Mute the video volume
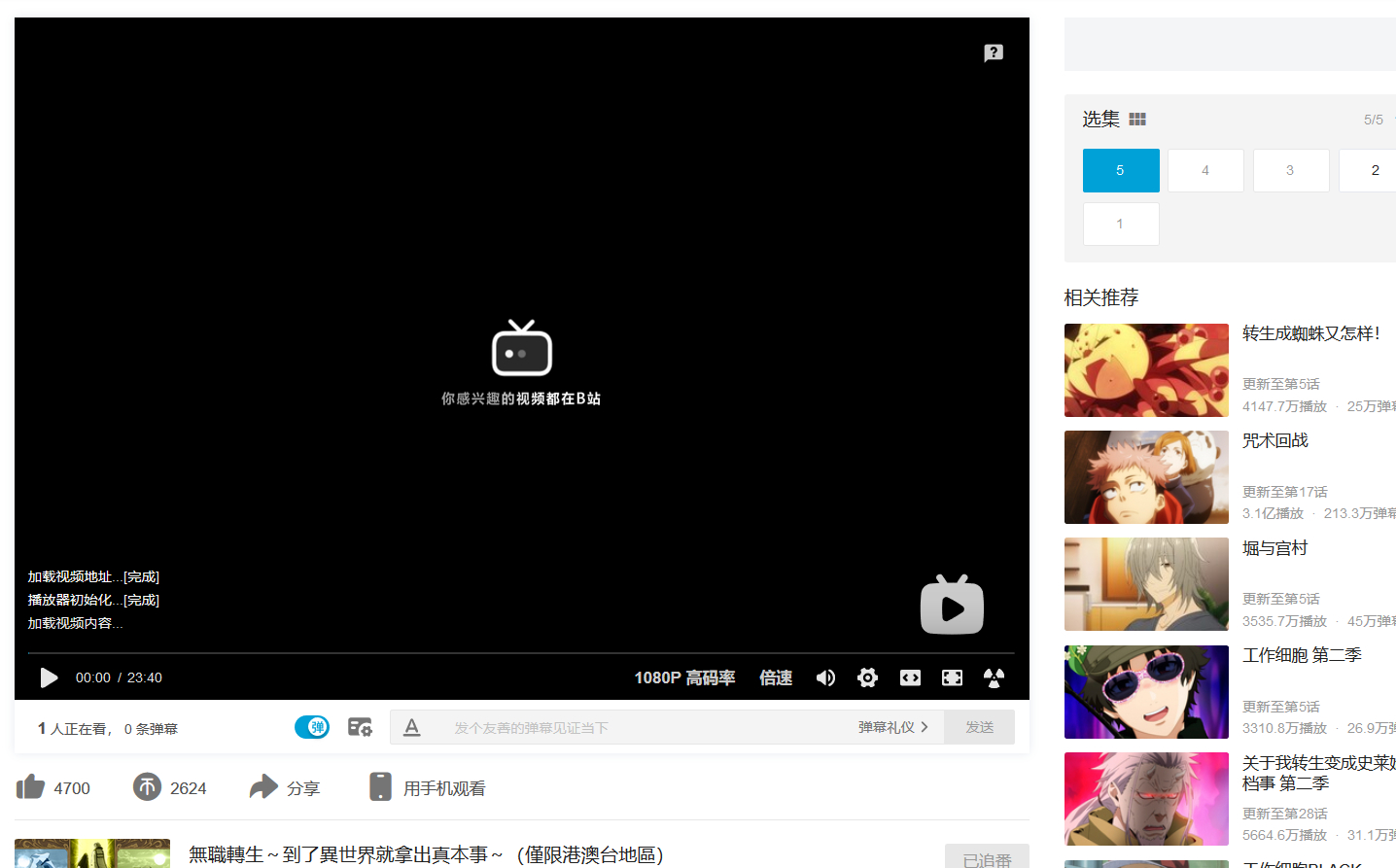This screenshot has width=1396, height=868. click(x=825, y=677)
